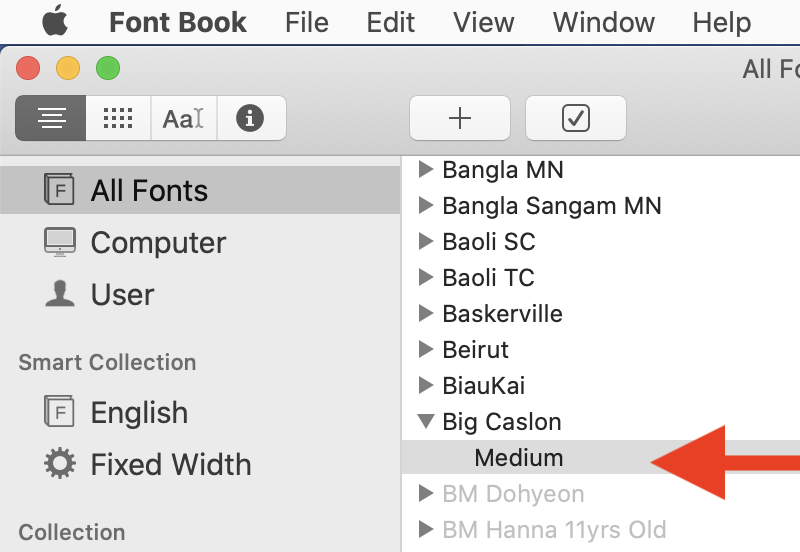
Task: Expand the Baskerville font family
Action: coord(426,313)
